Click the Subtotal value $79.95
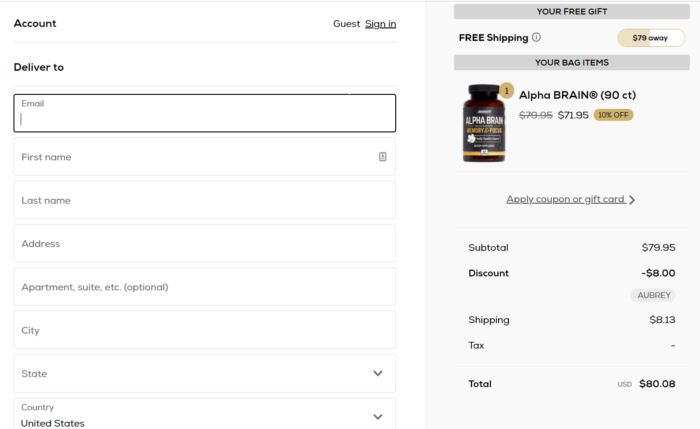This screenshot has width=700, height=429. coord(658,247)
